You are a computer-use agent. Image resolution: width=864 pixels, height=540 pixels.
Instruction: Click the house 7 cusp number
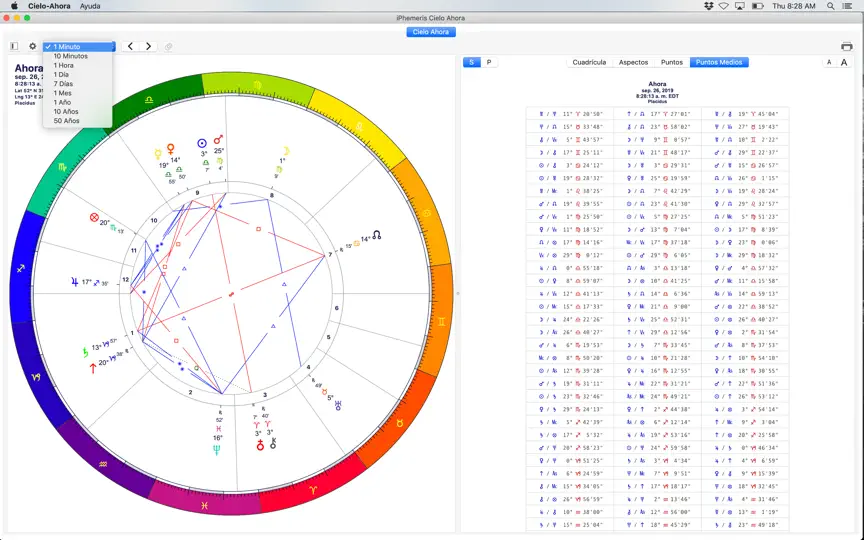coord(330,255)
